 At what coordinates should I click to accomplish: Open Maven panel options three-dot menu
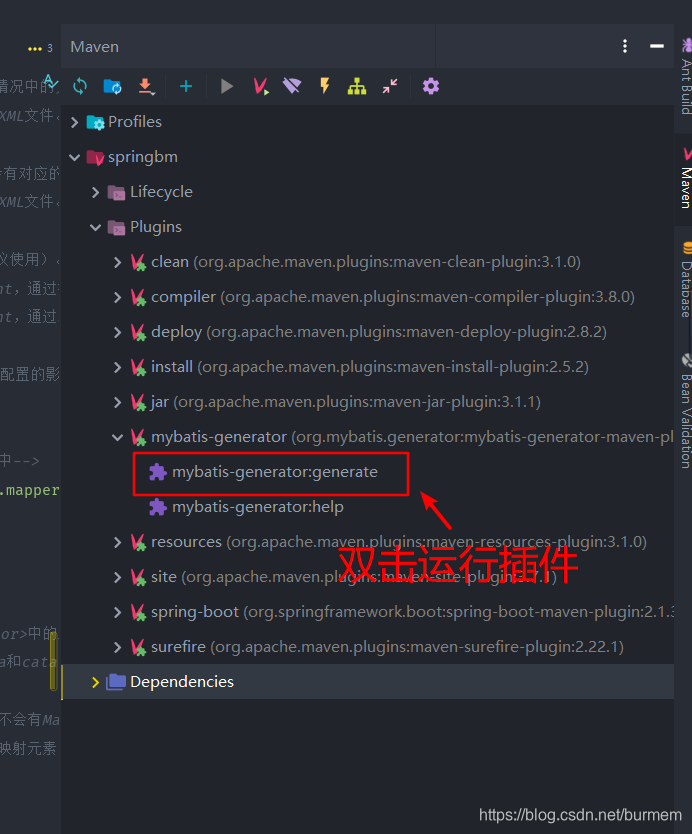(625, 46)
